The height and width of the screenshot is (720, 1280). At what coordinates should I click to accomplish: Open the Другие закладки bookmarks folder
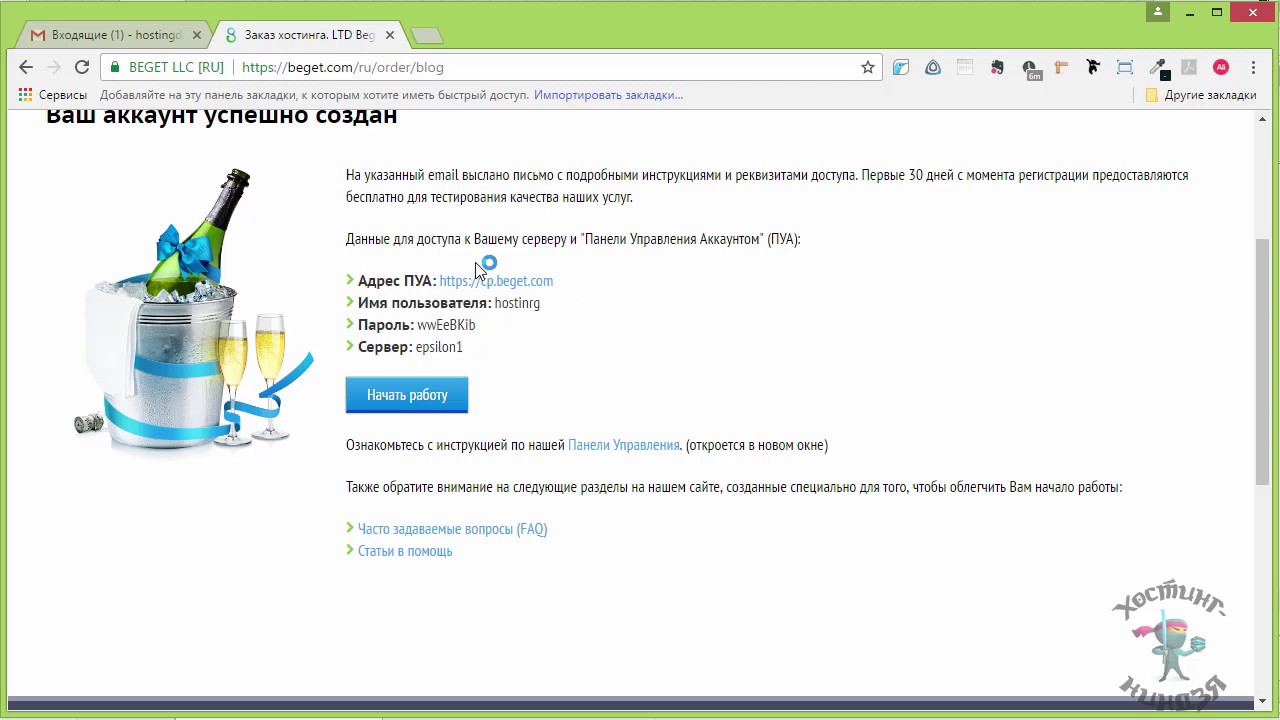click(1201, 95)
